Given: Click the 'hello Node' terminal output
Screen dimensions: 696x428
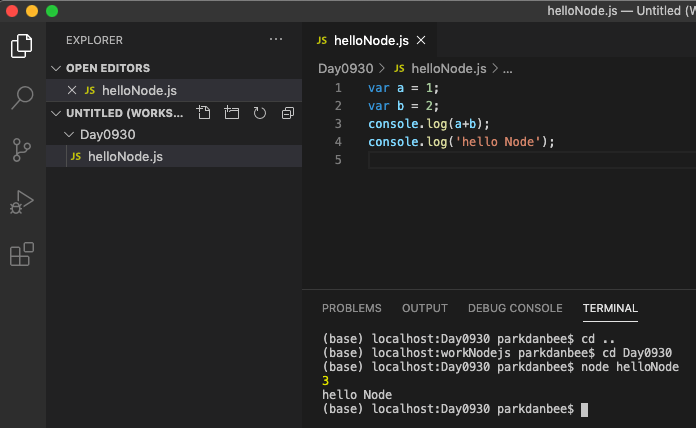Looking at the screenshot, I should pyautogui.click(x=357, y=395).
